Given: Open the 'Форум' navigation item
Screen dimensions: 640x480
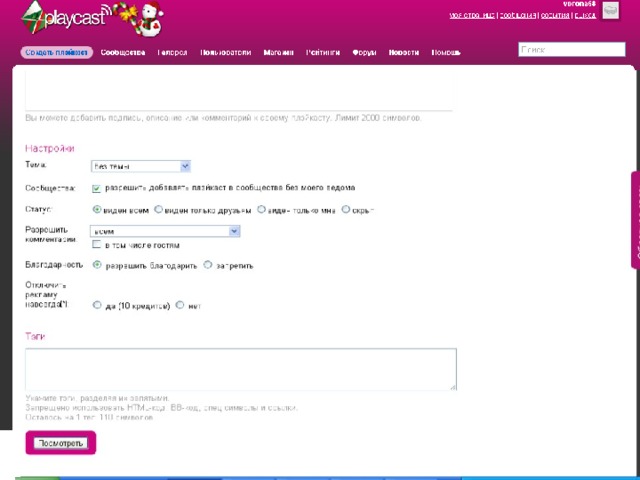Looking at the screenshot, I should (x=364, y=53).
